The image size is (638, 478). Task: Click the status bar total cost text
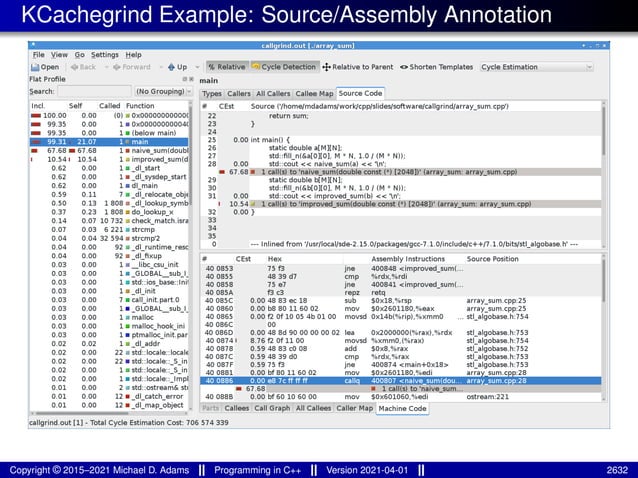pyautogui.click(x=129, y=423)
